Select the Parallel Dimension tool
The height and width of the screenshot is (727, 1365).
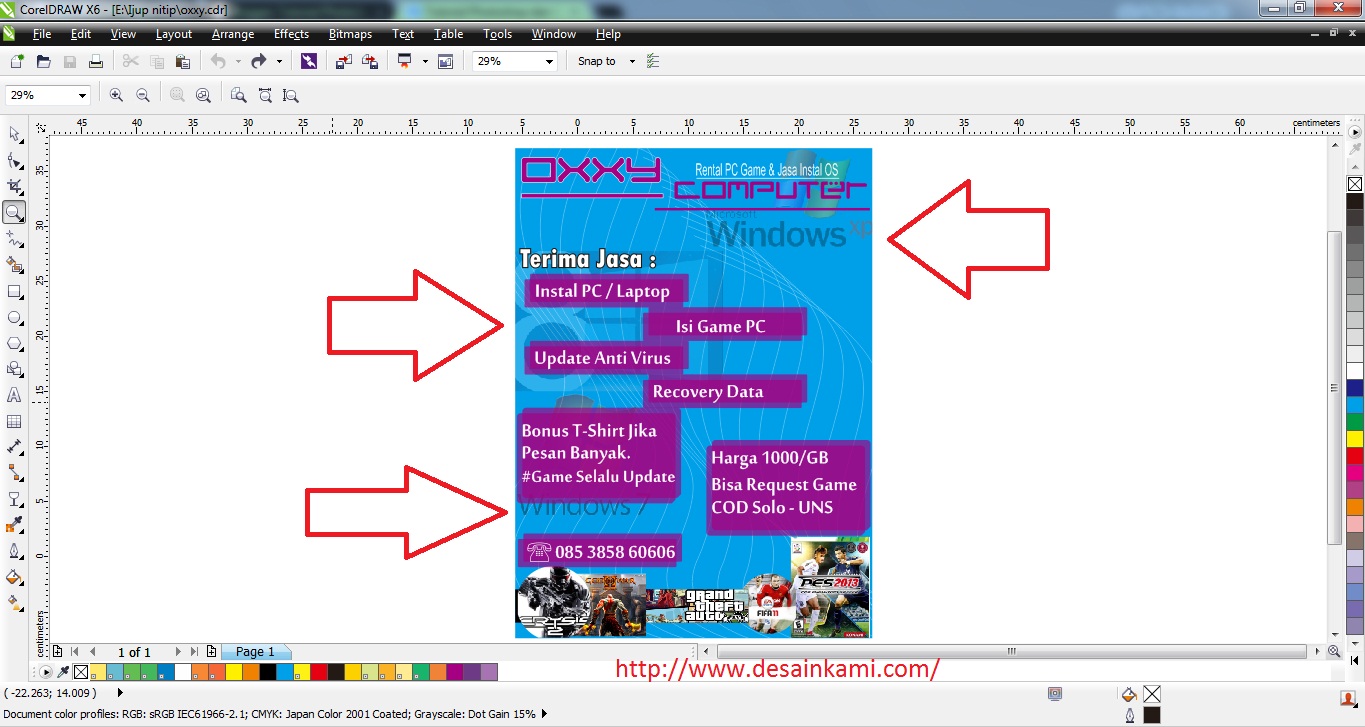pos(14,447)
